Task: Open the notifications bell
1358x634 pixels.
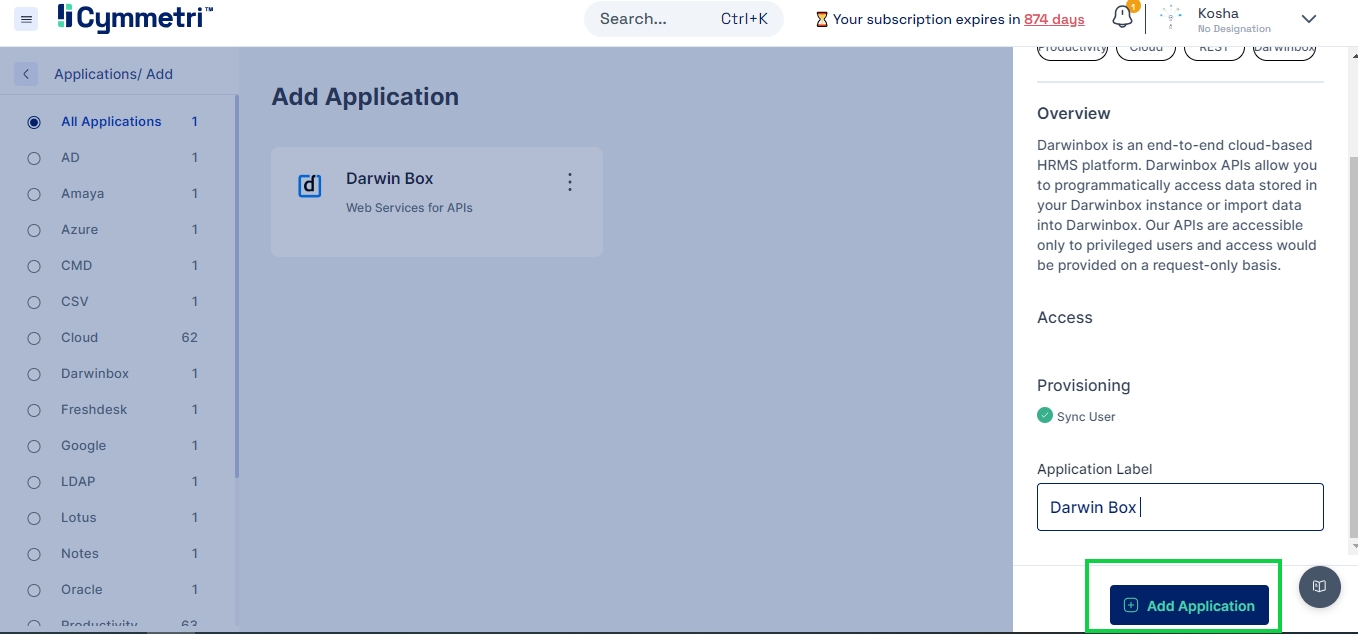Action: (x=1122, y=18)
